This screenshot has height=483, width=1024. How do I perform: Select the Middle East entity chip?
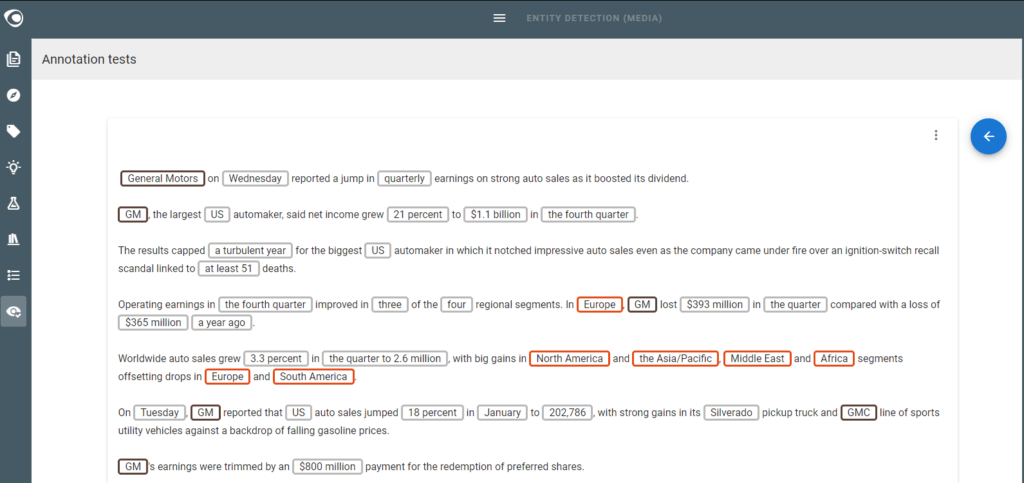pos(758,358)
